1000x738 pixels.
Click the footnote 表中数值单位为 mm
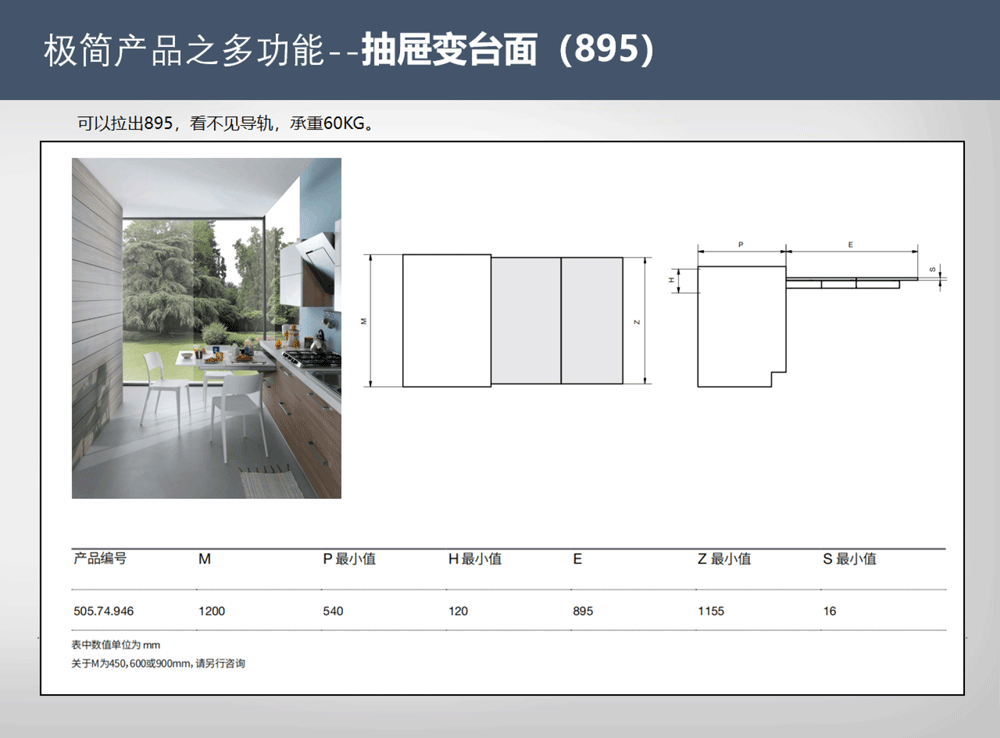point(116,644)
